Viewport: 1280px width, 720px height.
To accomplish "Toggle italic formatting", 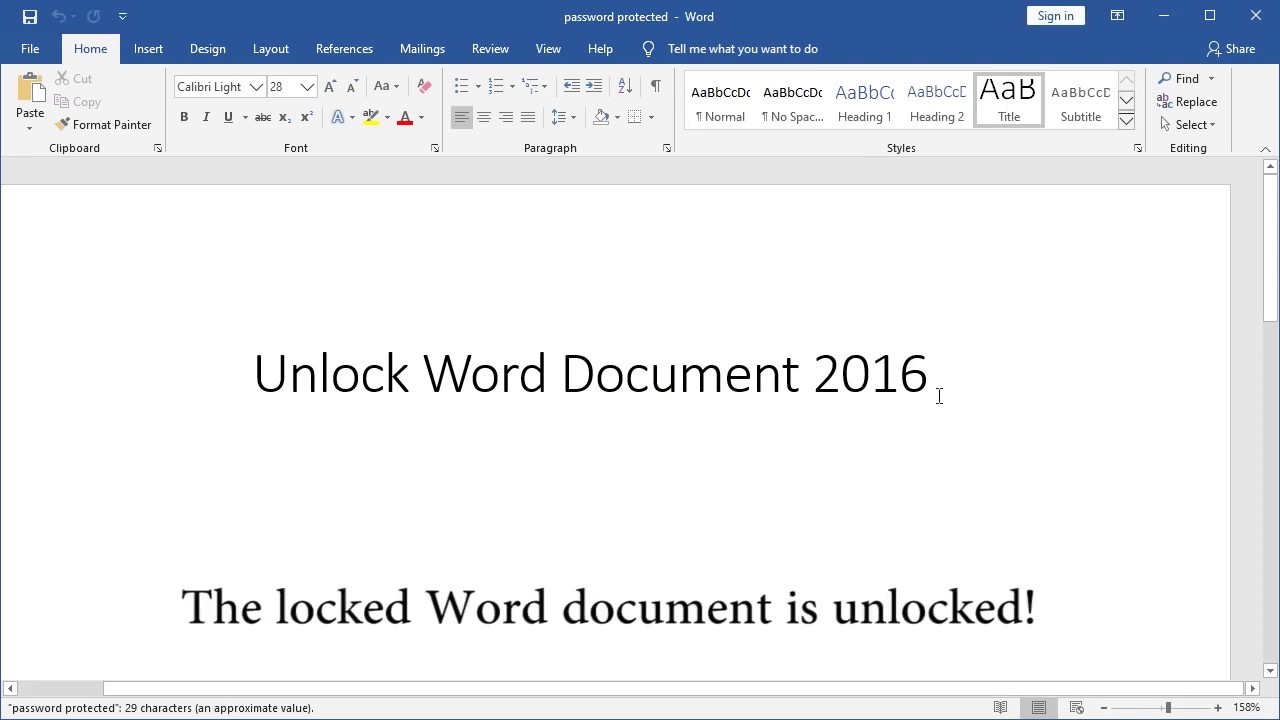I will click(206, 118).
